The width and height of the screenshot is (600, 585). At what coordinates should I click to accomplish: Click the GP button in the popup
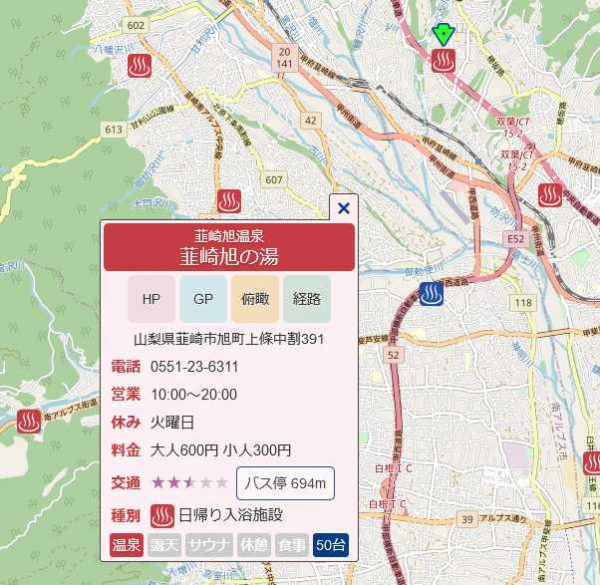[x=203, y=299]
